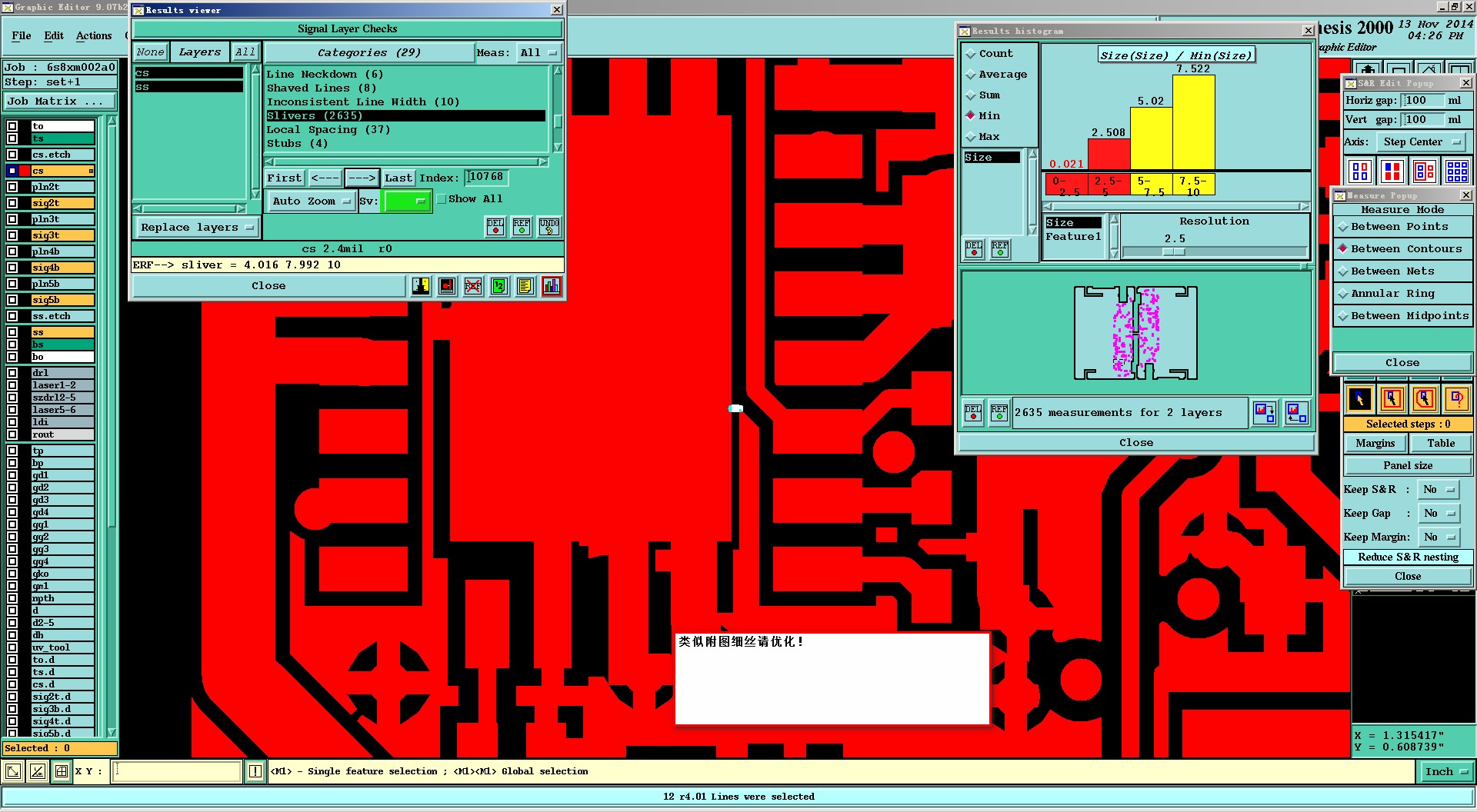The height and width of the screenshot is (812, 1477).
Task: Click DEL icon in Results viewer
Action: pyautogui.click(x=495, y=226)
